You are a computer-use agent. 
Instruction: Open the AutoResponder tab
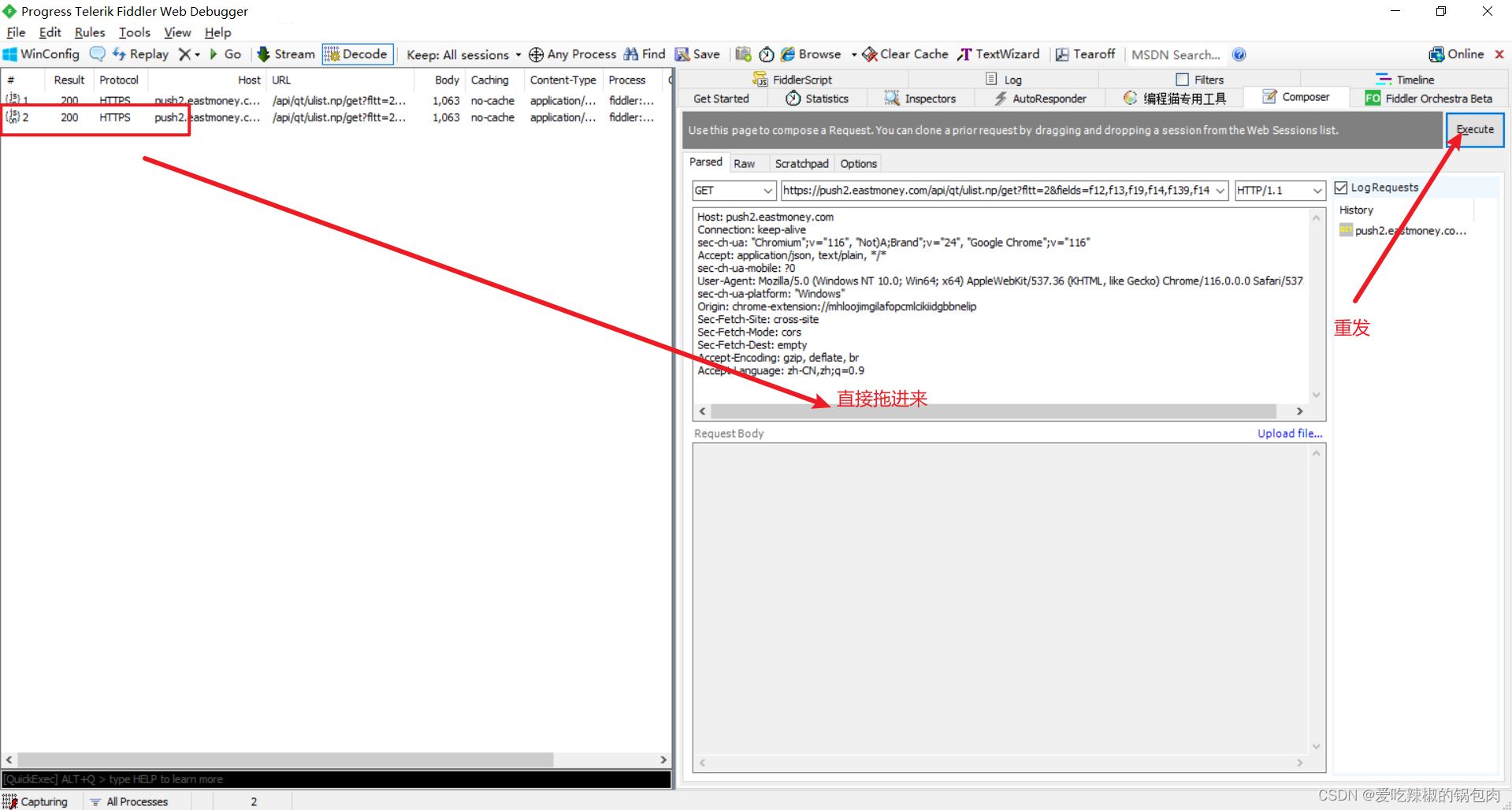pos(1040,98)
